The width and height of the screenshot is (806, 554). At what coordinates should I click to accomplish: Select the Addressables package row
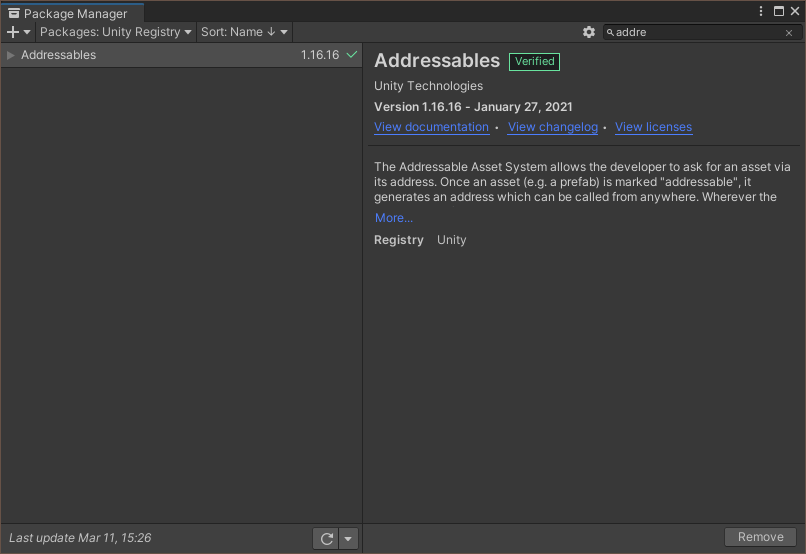(x=181, y=55)
